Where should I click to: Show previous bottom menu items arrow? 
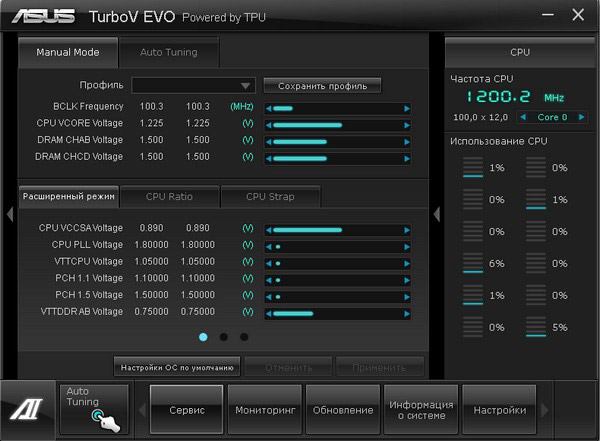coord(142,410)
